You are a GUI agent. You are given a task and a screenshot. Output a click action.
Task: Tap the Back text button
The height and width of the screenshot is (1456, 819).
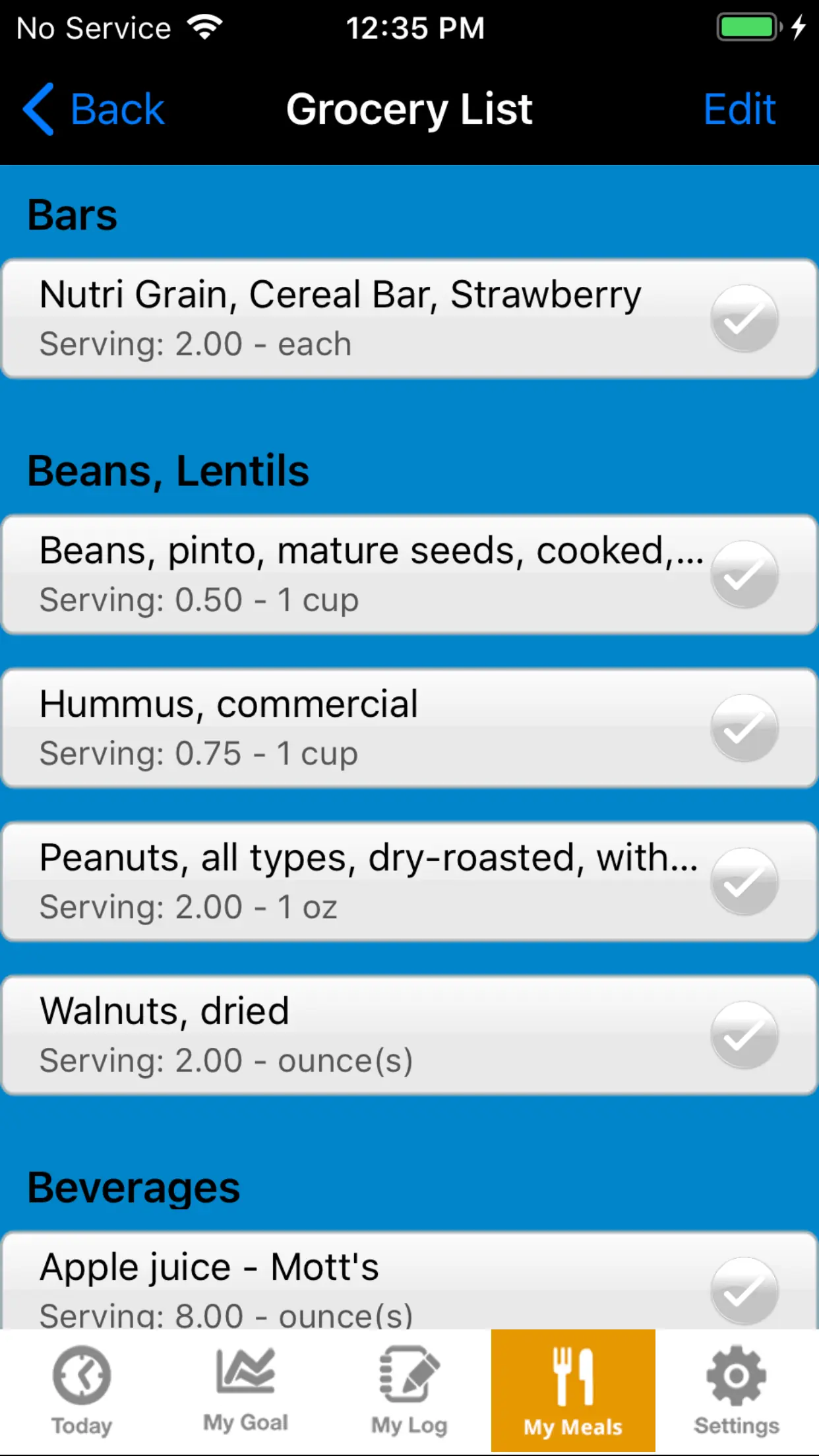point(117,109)
